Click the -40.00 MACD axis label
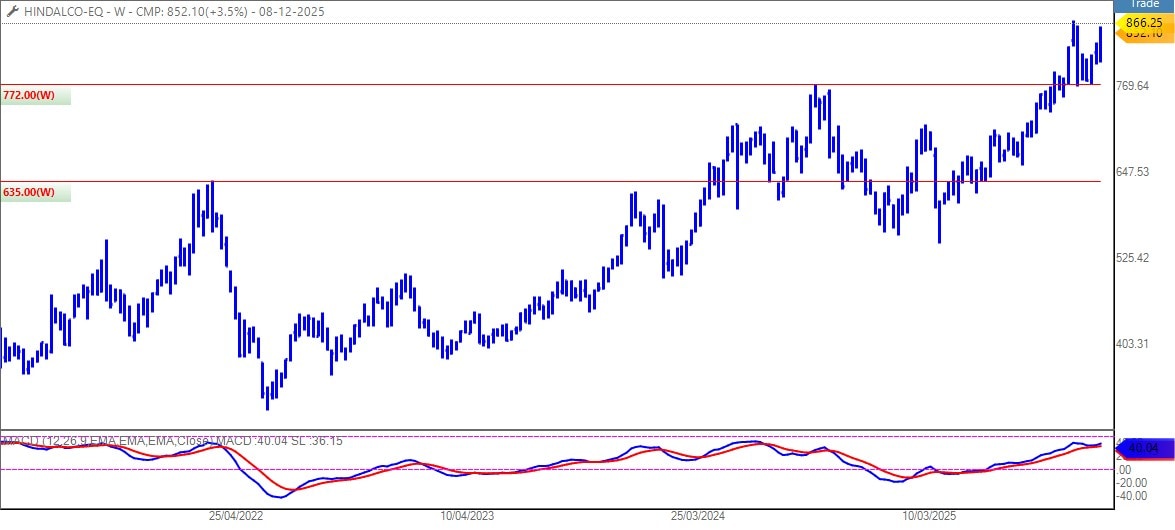 1131,495
